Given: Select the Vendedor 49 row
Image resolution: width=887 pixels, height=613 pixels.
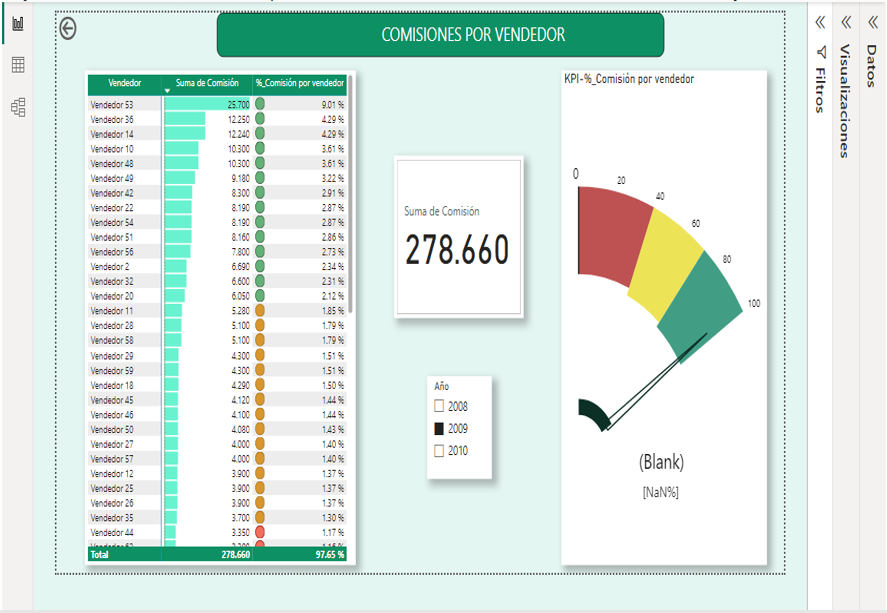Looking at the screenshot, I should (218, 178).
